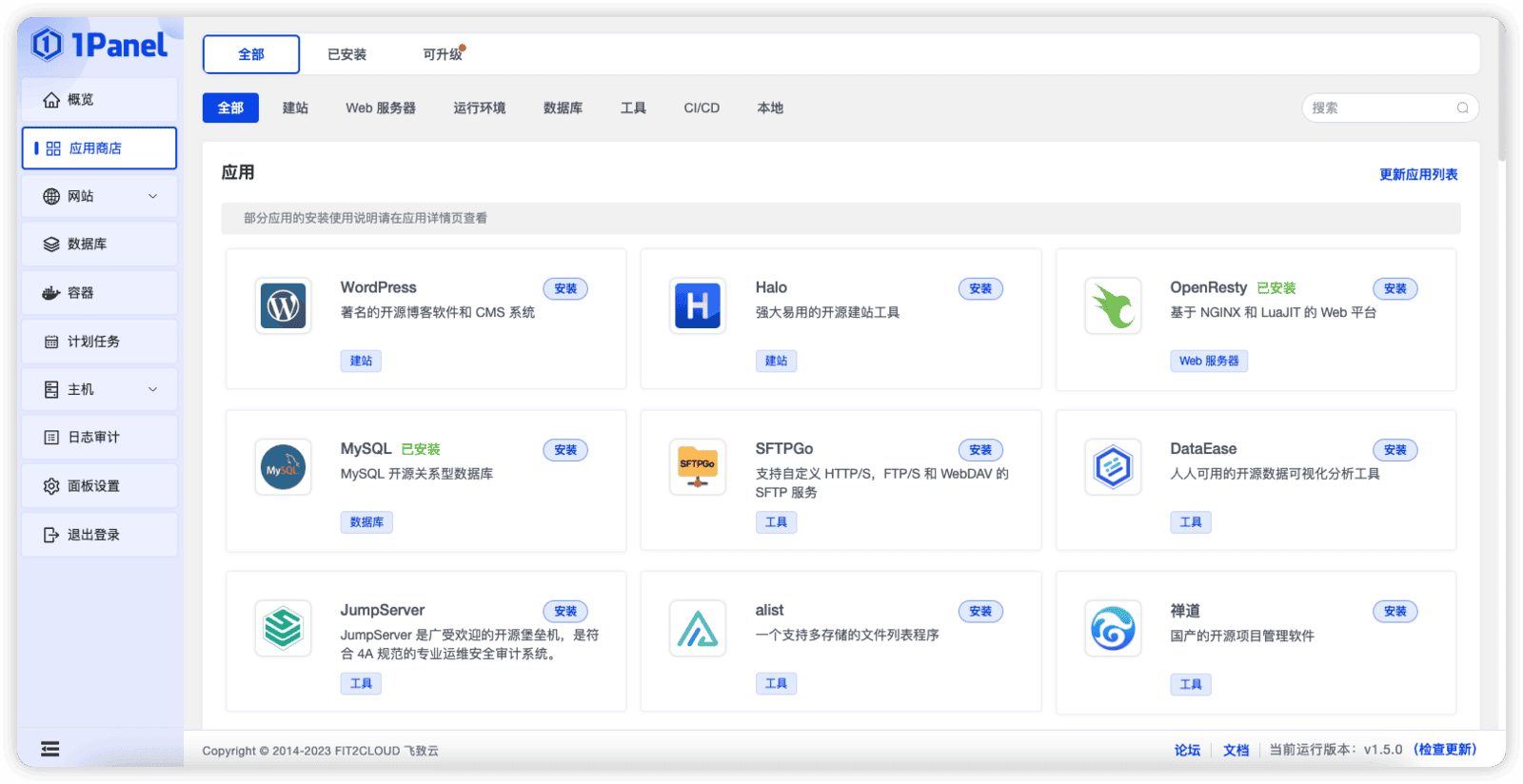Filter apps by 工具 category tab
This screenshot has width=1523, height=784.
(633, 108)
